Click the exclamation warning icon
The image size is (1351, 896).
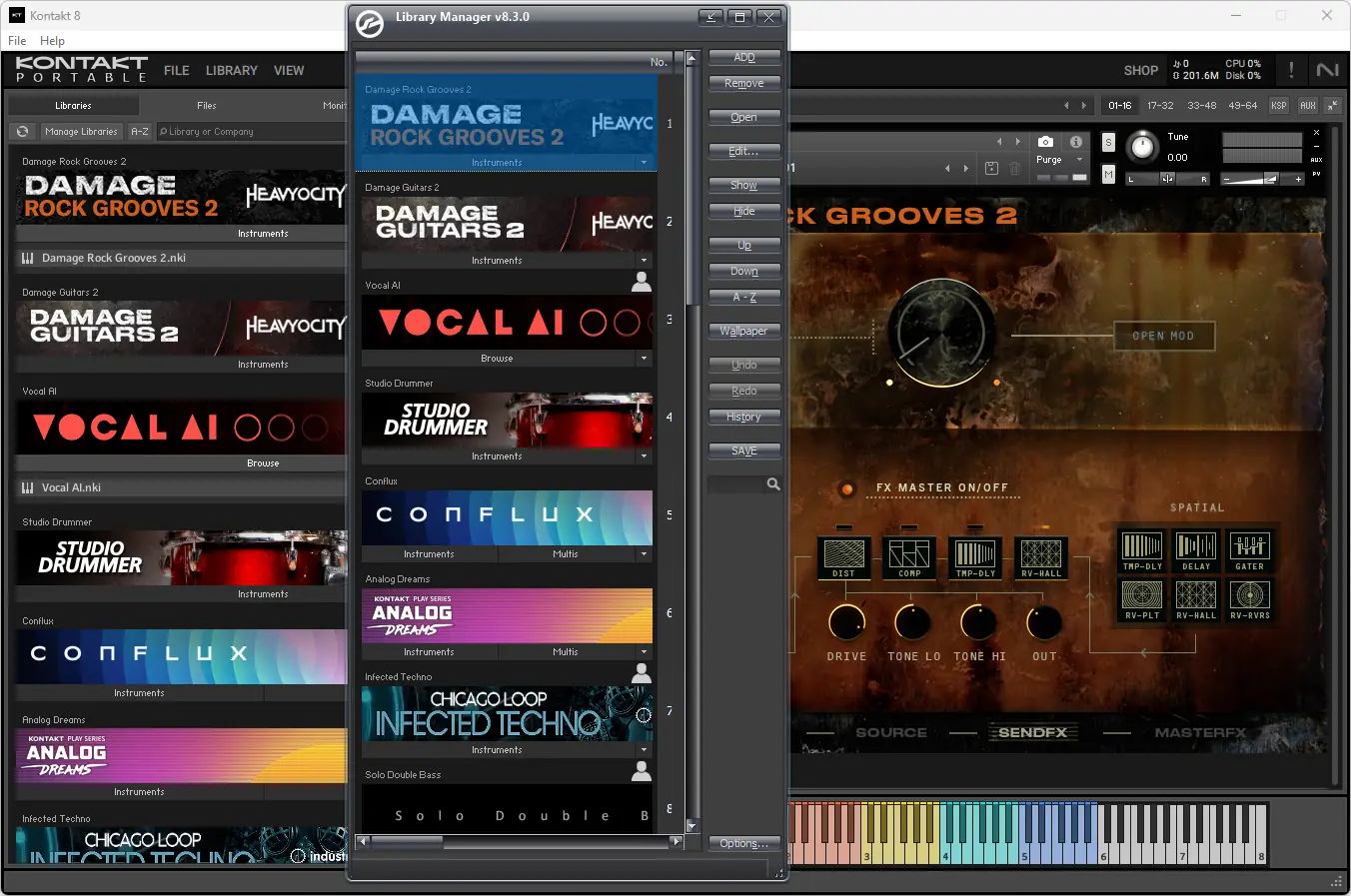pyautogui.click(x=1291, y=70)
